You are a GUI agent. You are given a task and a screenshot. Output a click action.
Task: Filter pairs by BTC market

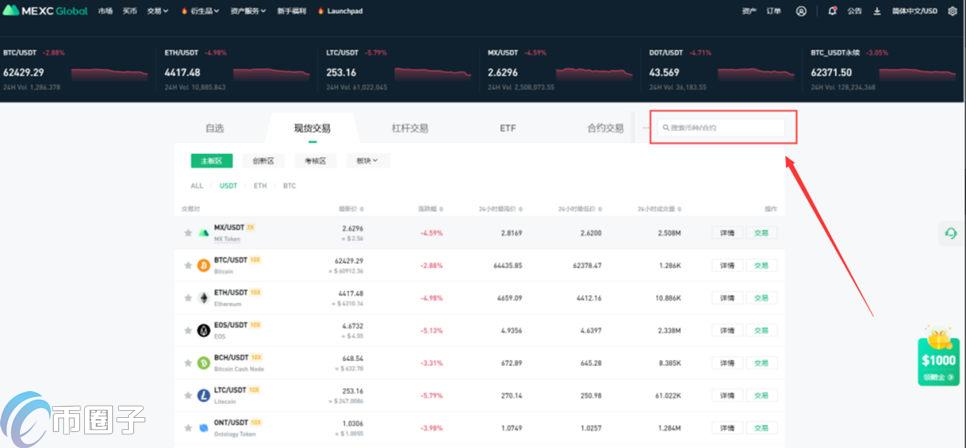point(289,185)
